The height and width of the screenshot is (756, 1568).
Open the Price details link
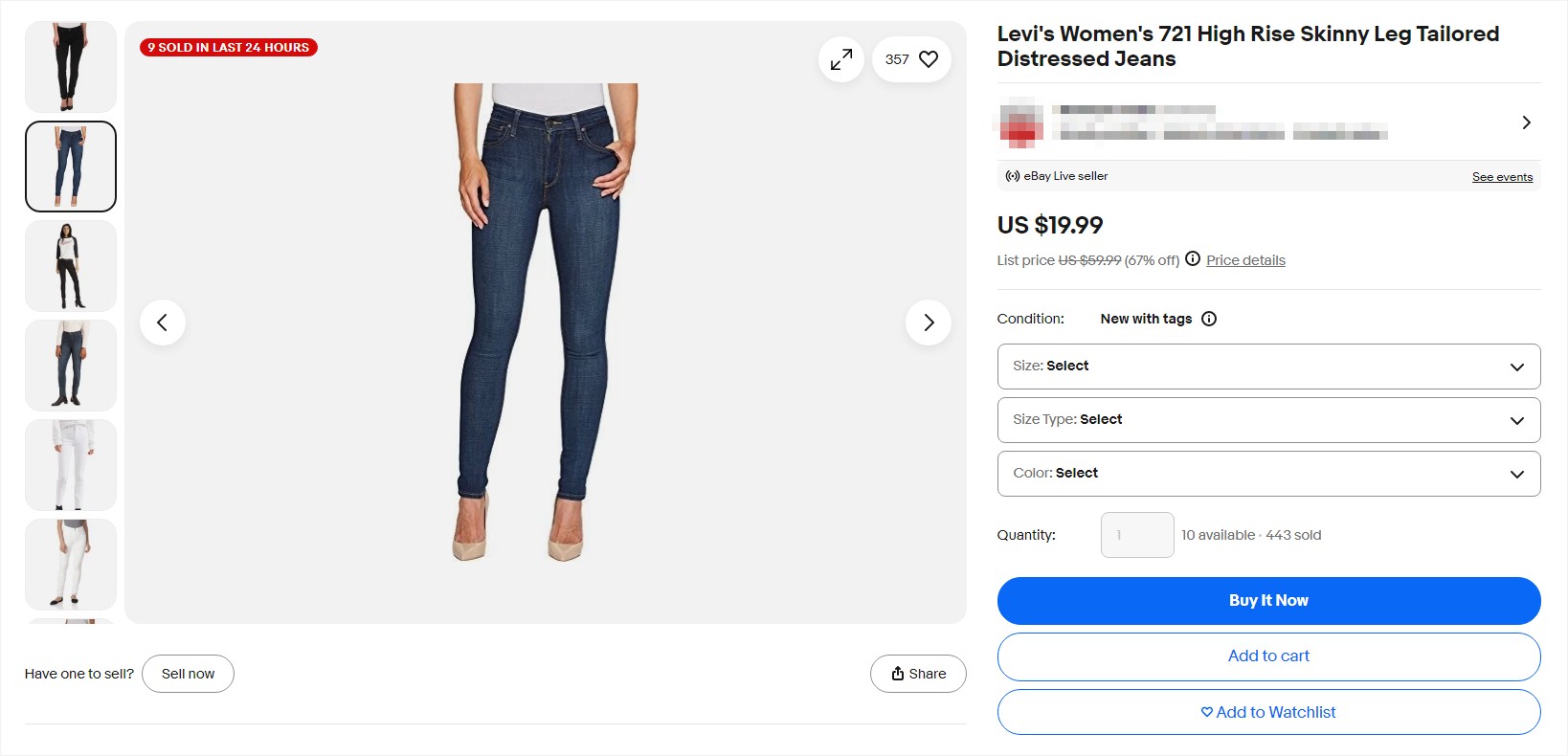tap(1245, 259)
